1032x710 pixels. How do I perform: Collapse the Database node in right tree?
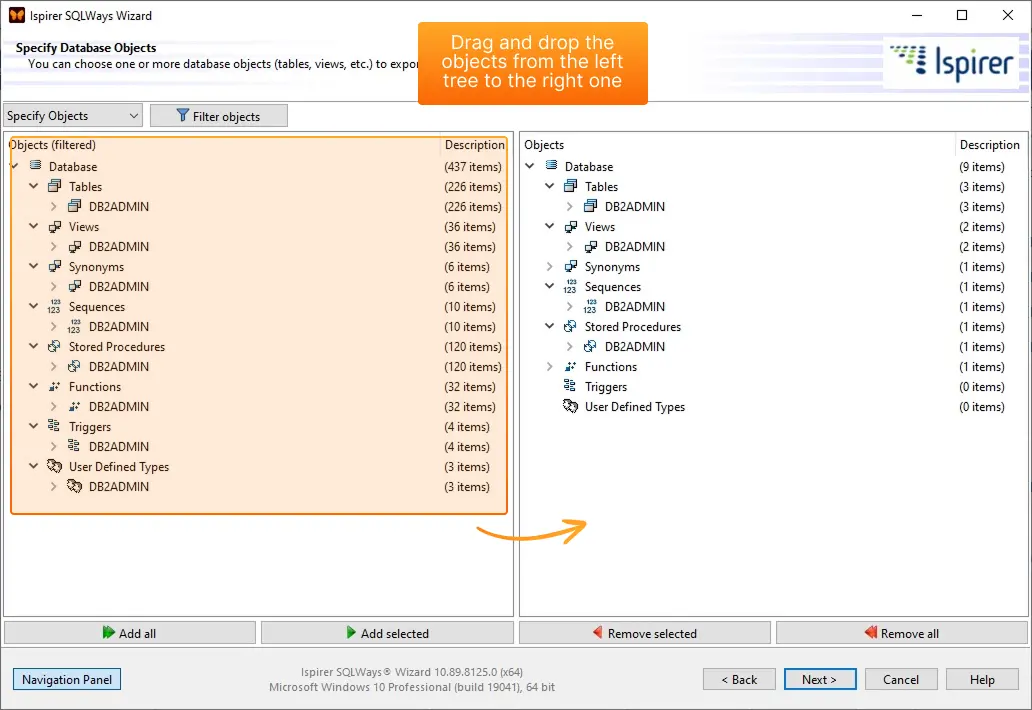pyautogui.click(x=530, y=166)
